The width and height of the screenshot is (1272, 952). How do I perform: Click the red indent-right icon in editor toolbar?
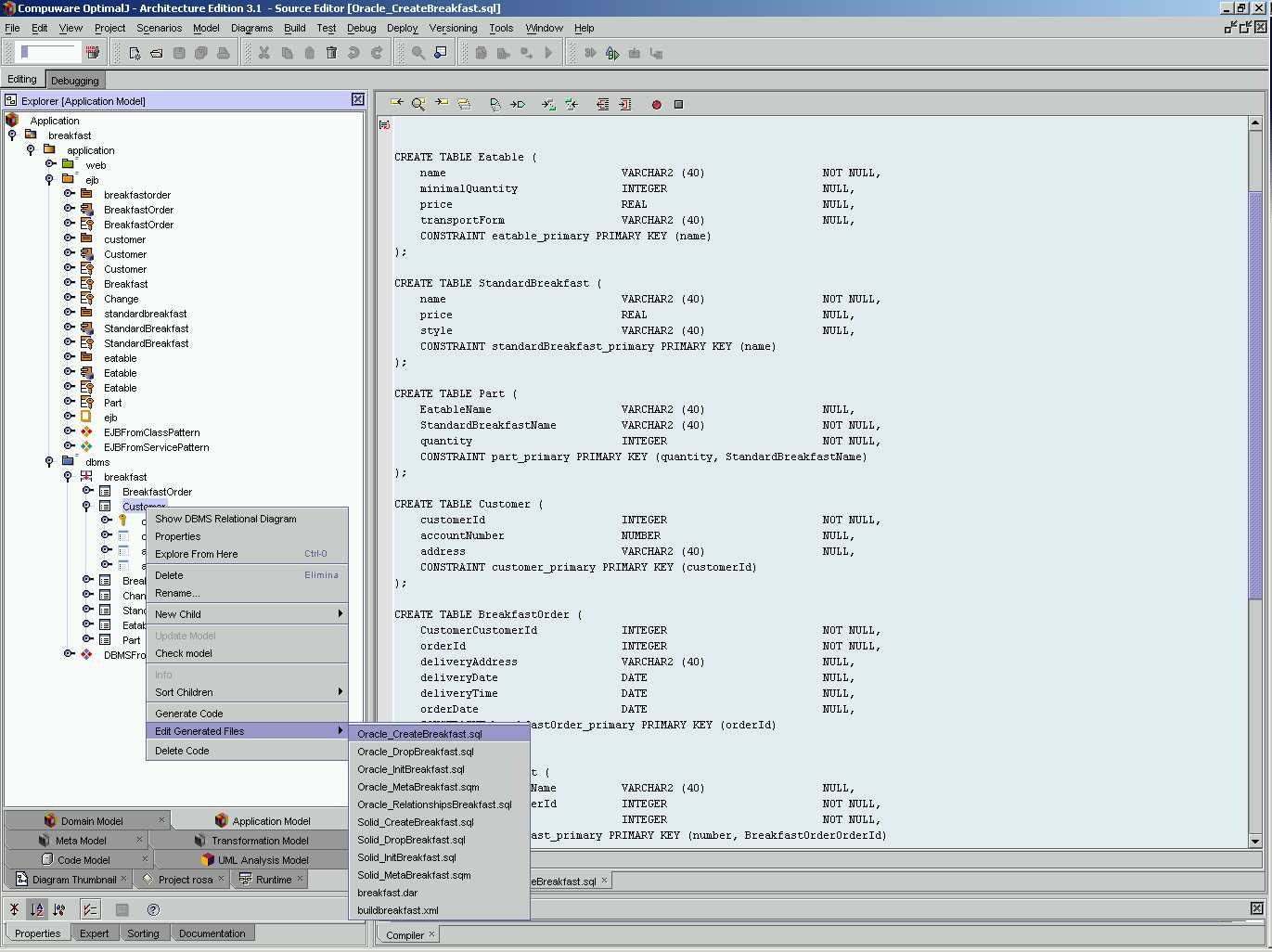point(625,104)
